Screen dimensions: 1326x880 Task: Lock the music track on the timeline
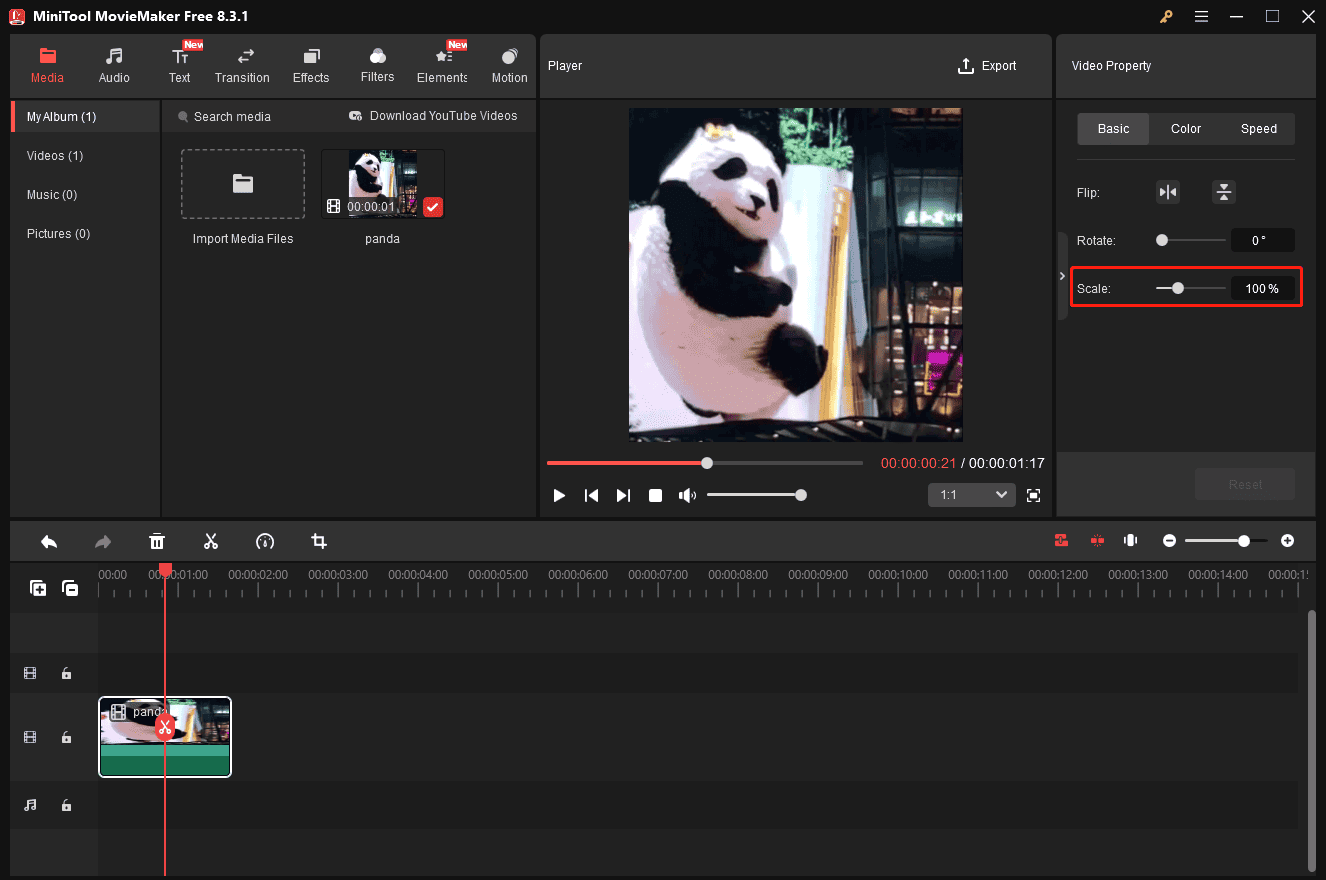pos(66,805)
